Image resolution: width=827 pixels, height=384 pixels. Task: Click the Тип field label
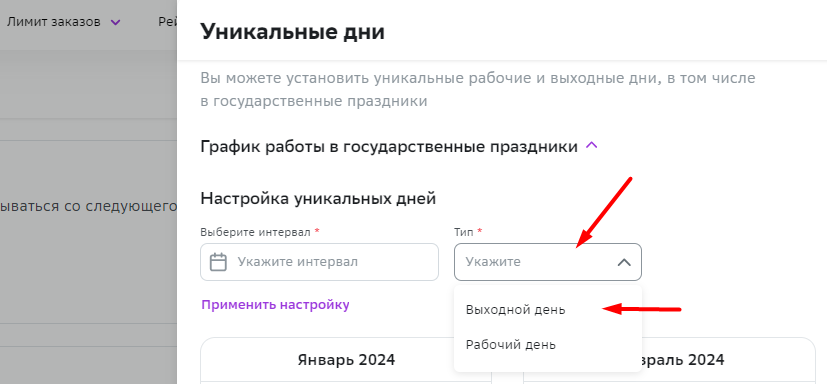468,232
